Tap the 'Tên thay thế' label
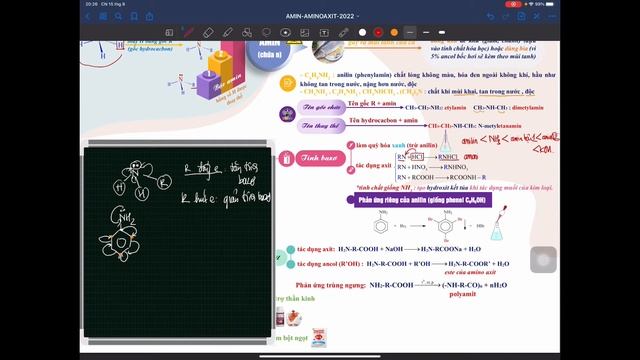This screenshot has height=360, width=640. (x=321, y=126)
